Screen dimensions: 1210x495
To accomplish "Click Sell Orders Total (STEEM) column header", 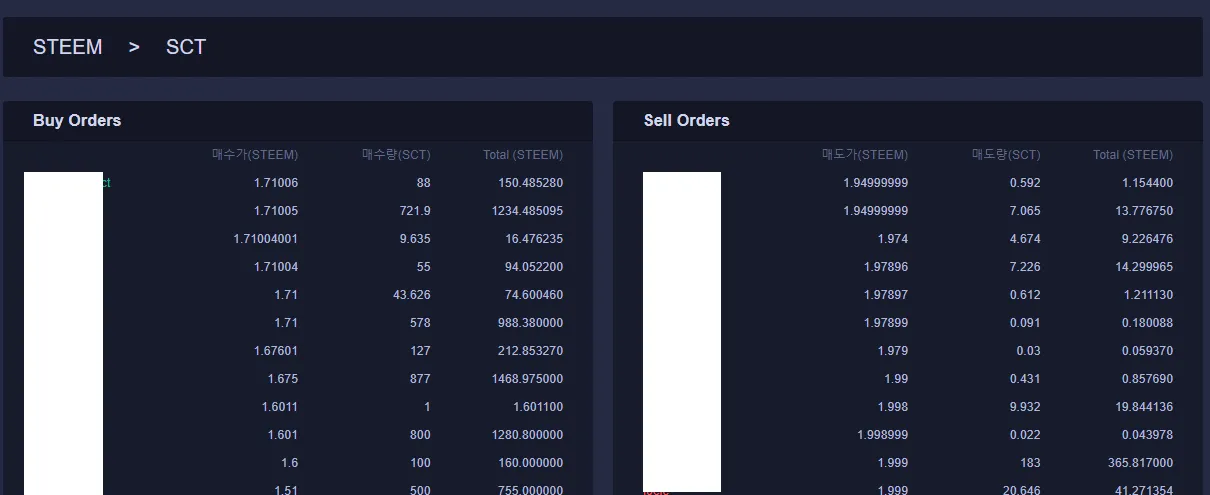I will [x=1133, y=155].
